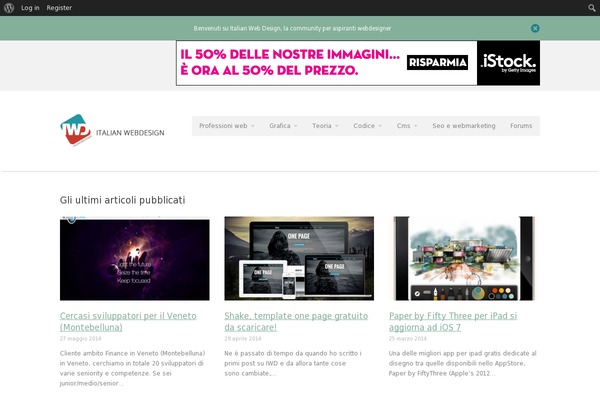Read 'Paper by Fifty Three per iPad' article
This screenshot has width=600, height=400.
click(453, 321)
